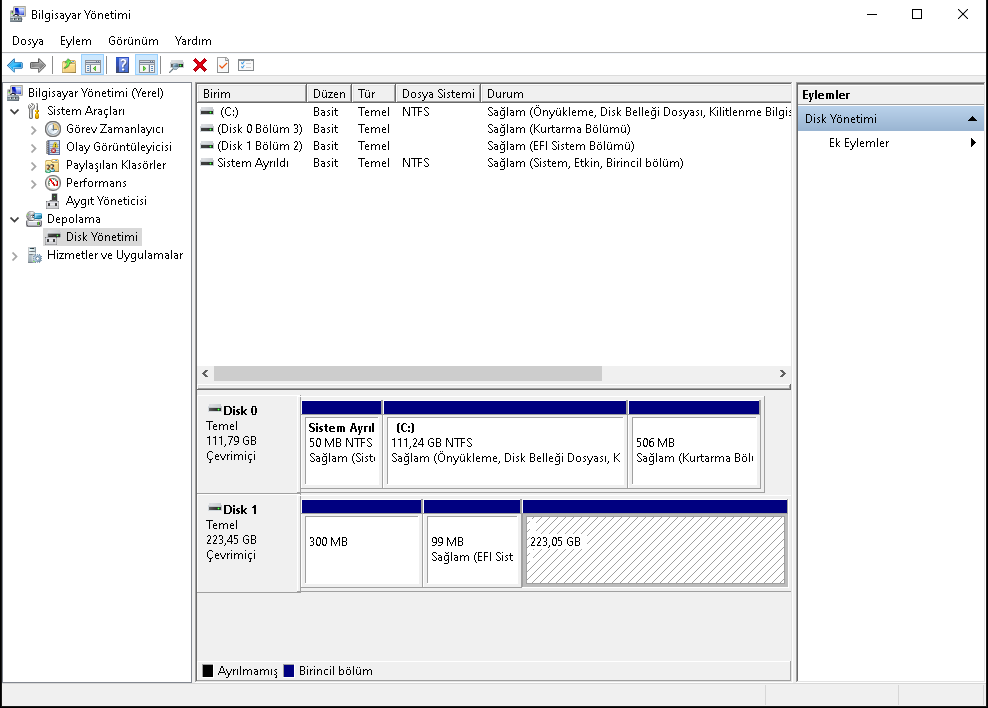The height and width of the screenshot is (708, 988).
Task: Click Ek Eylemler in the actions pane
Action: [859, 143]
